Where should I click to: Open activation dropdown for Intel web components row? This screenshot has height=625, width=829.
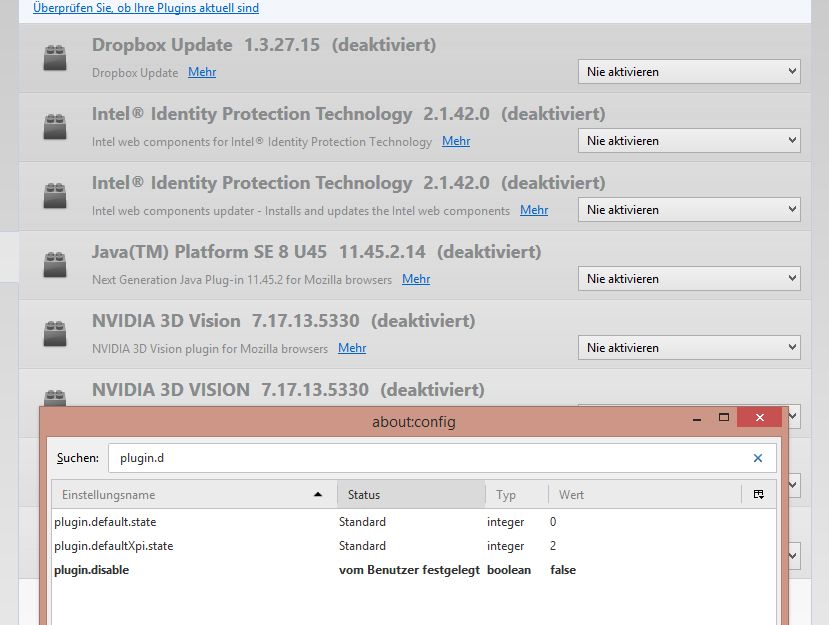click(689, 141)
